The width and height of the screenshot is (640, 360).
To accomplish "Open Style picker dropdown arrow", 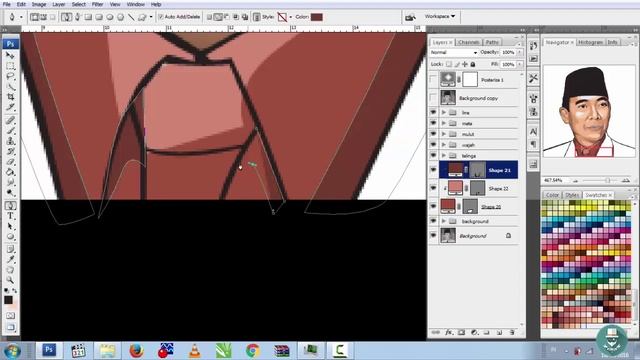I will coord(291,17).
